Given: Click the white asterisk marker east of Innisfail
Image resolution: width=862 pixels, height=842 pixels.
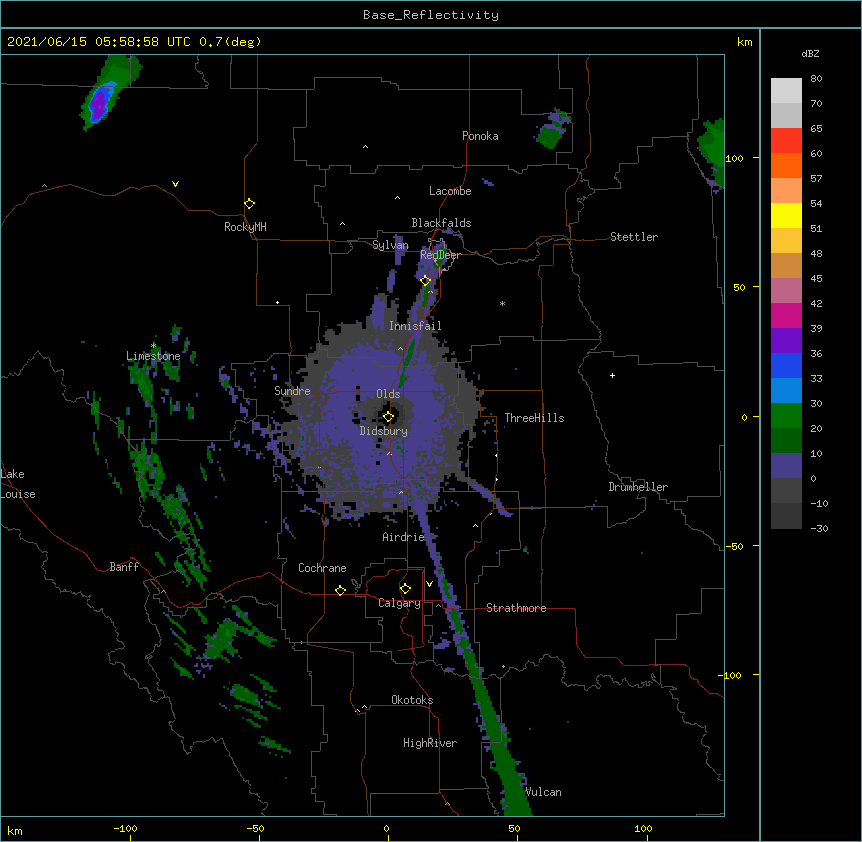Looking at the screenshot, I should [502, 303].
